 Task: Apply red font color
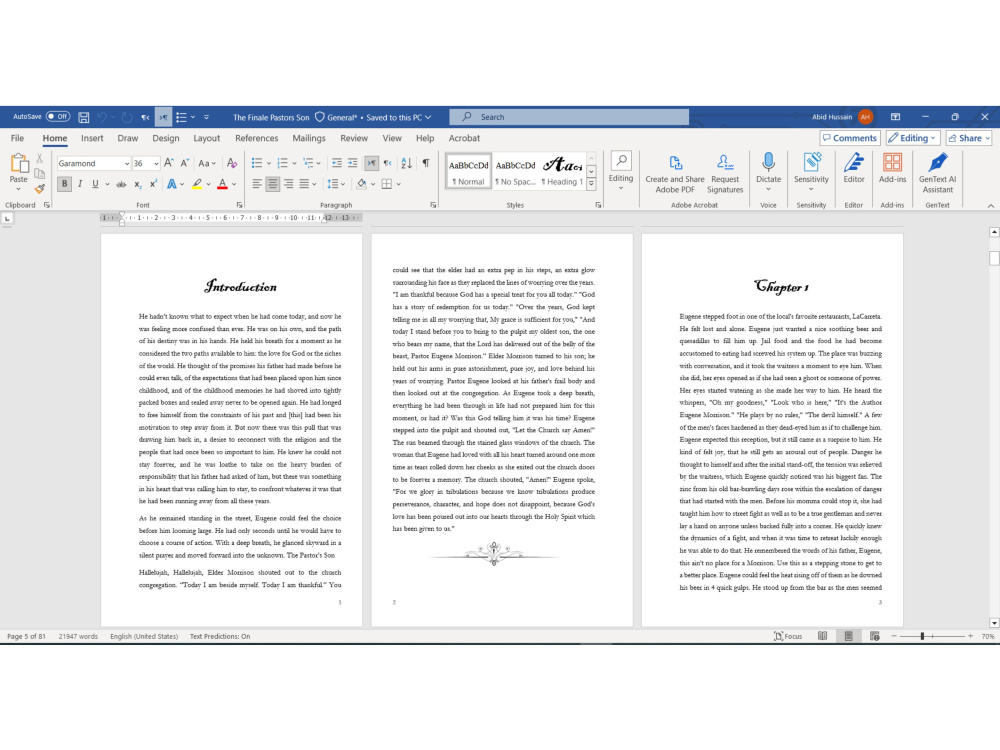[223, 184]
